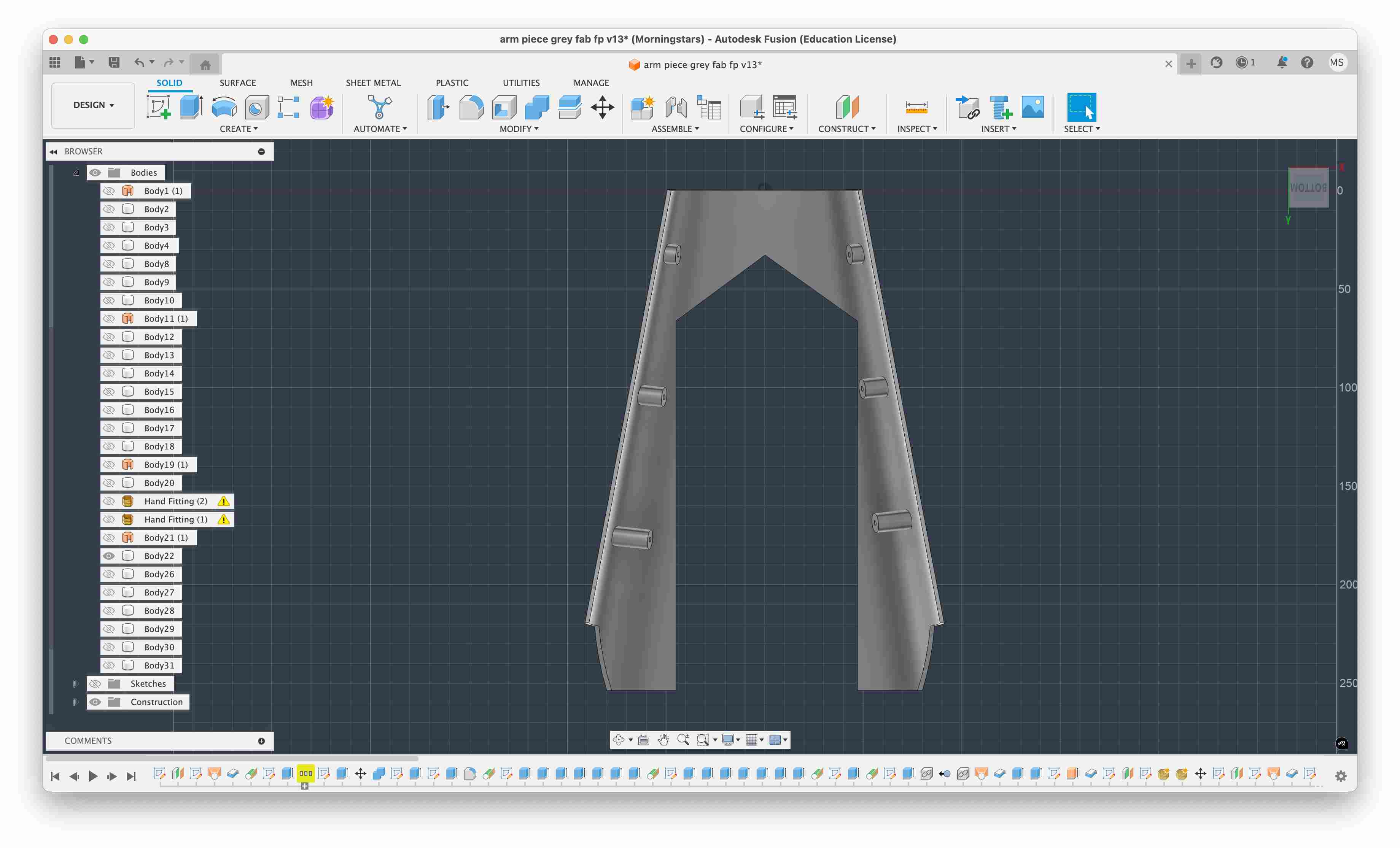Select the Revolve tool
Image resolution: width=1400 pixels, height=848 pixels.
tap(224, 107)
